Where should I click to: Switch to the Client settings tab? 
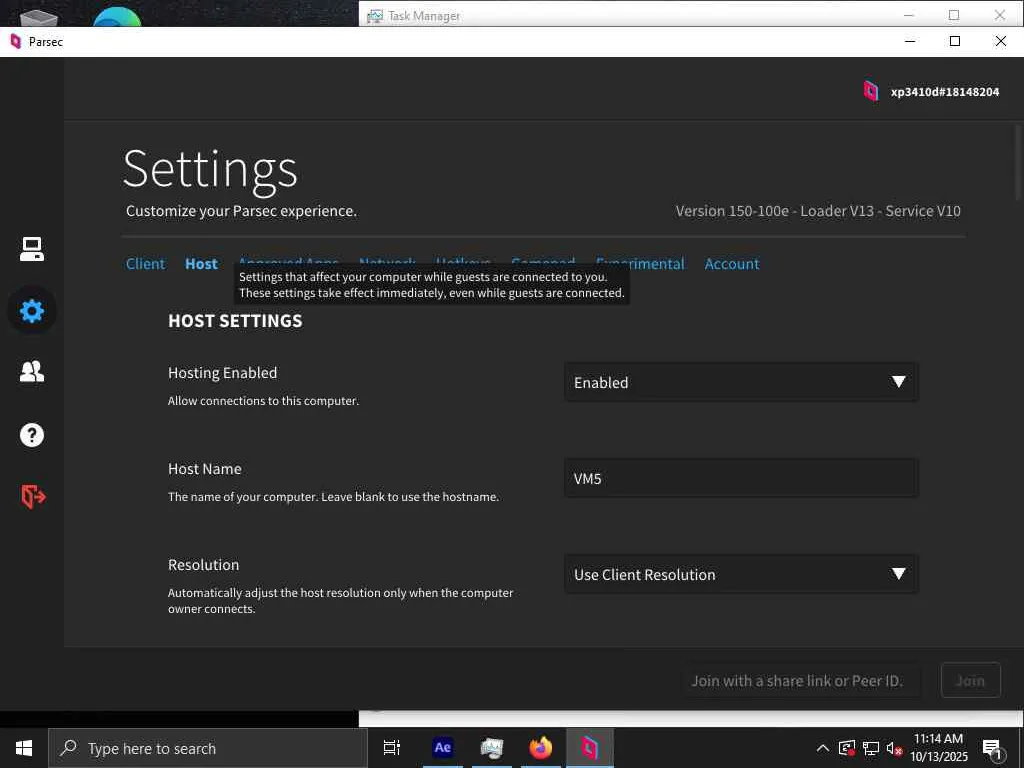(146, 264)
